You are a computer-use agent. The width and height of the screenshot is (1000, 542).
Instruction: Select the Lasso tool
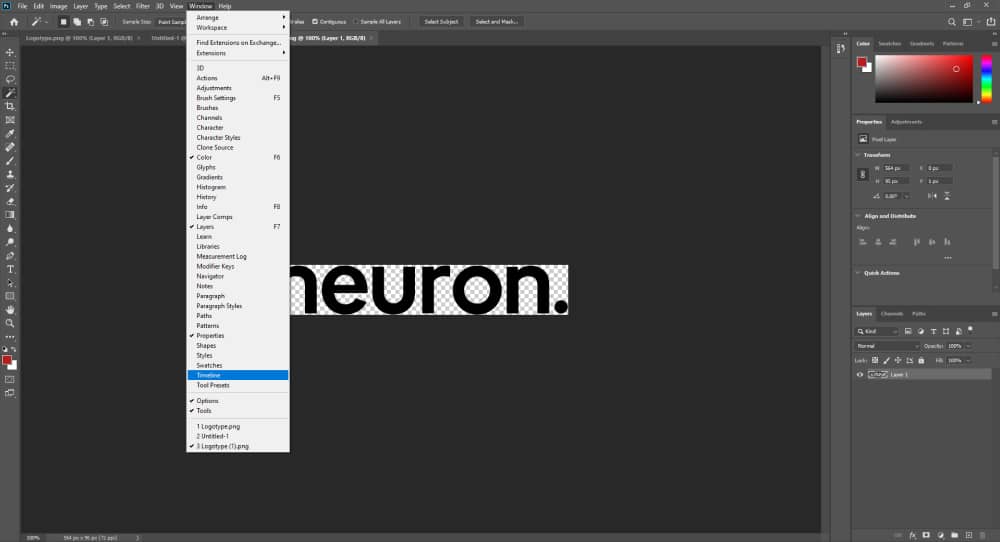click(x=10, y=79)
